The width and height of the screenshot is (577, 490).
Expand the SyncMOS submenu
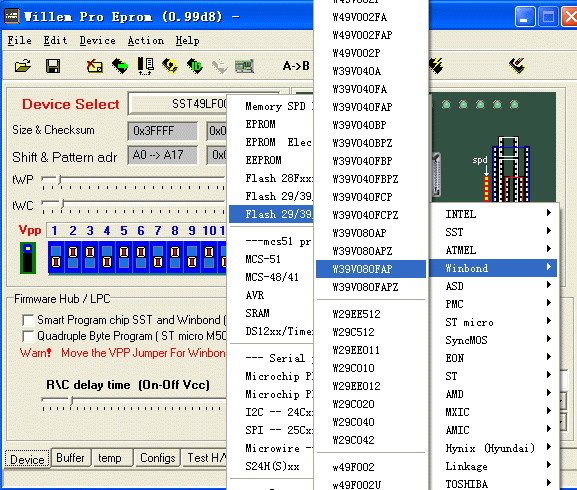coord(494,340)
